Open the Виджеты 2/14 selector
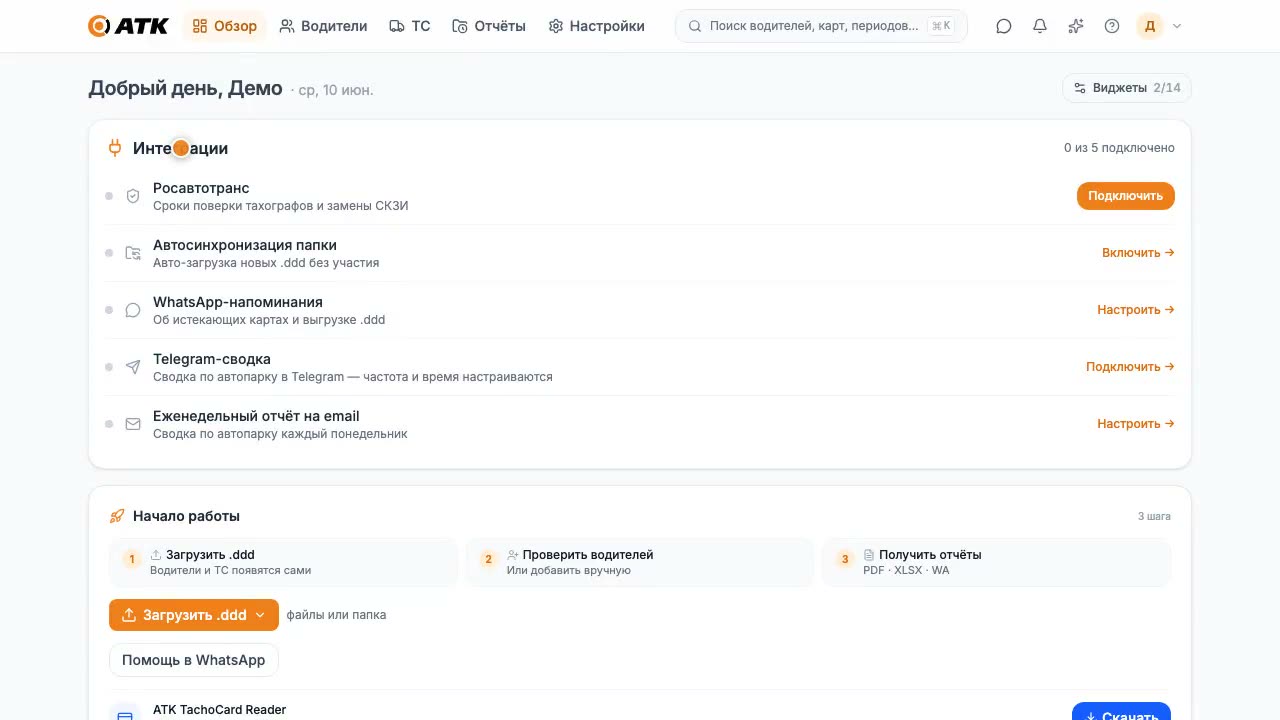The image size is (1280, 720). coord(1127,88)
